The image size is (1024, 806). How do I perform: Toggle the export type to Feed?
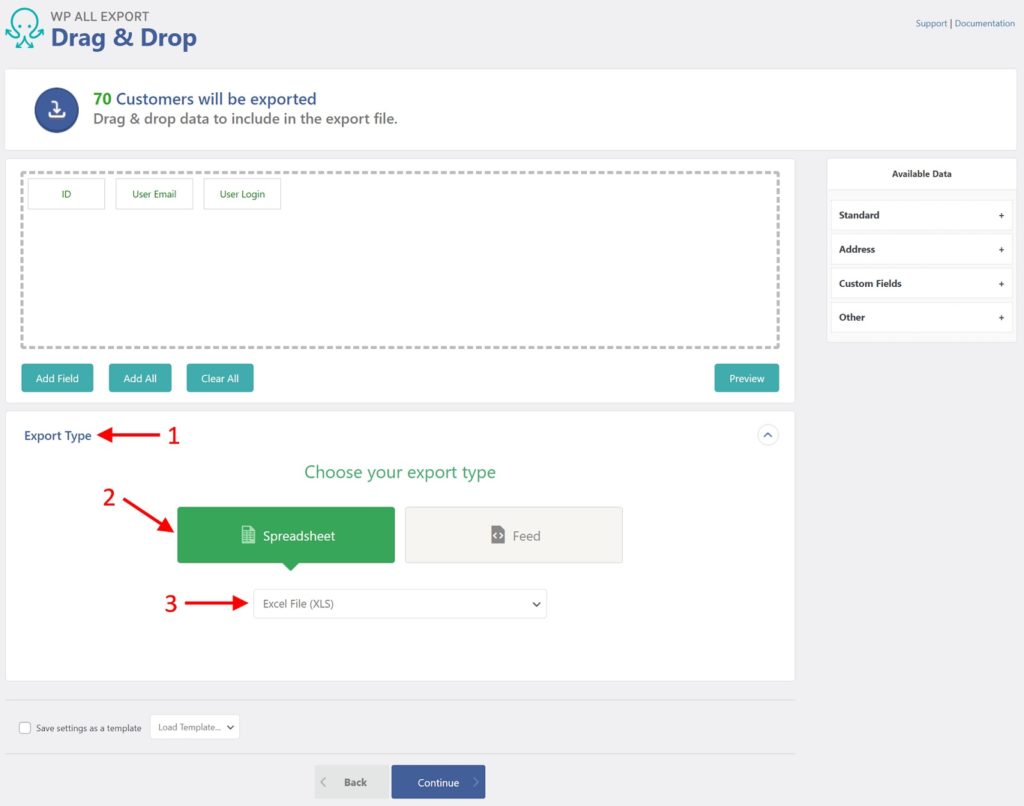point(513,535)
